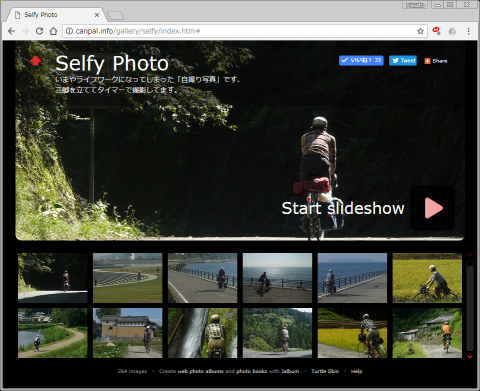Click the red extension icon in the toolbar
Image resolution: width=480 pixels, height=391 pixels.
pos(436,31)
